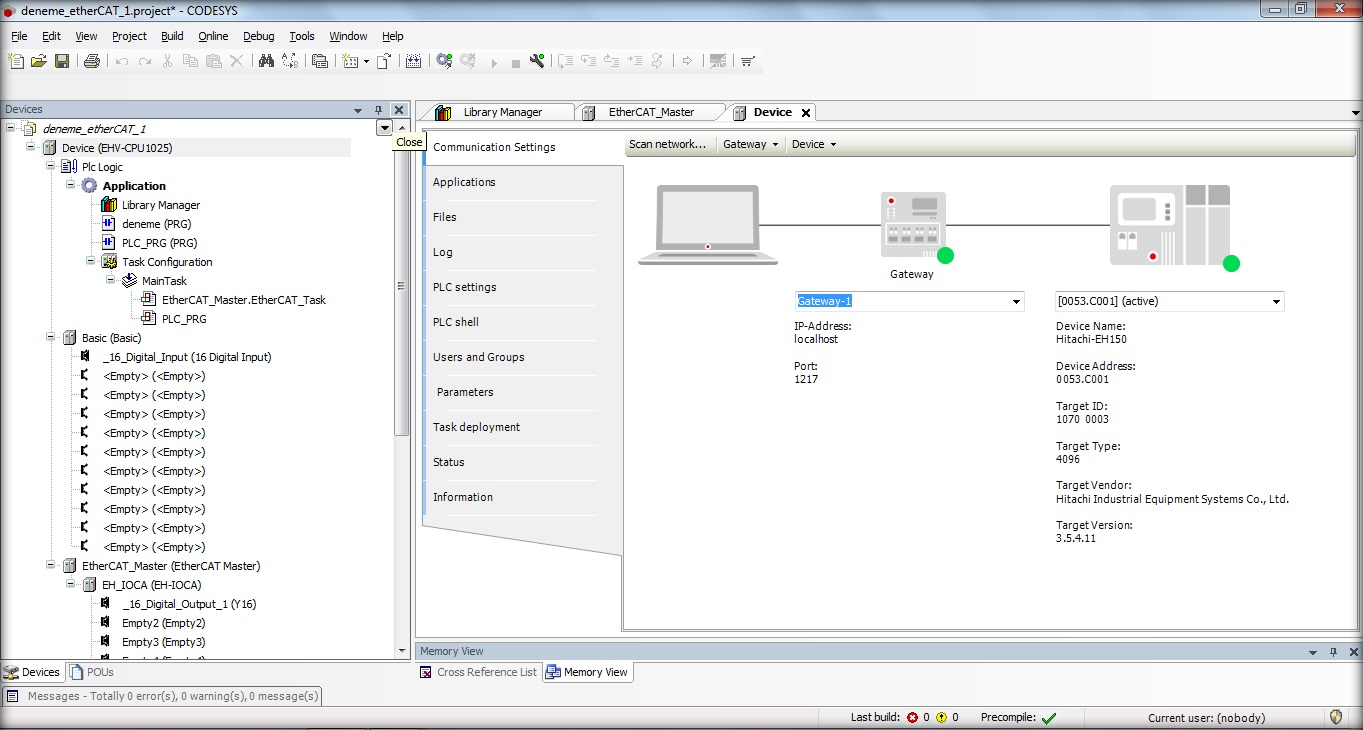Switch to the POUs tab
This screenshot has height=730, width=1363.
(x=92, y=672)
